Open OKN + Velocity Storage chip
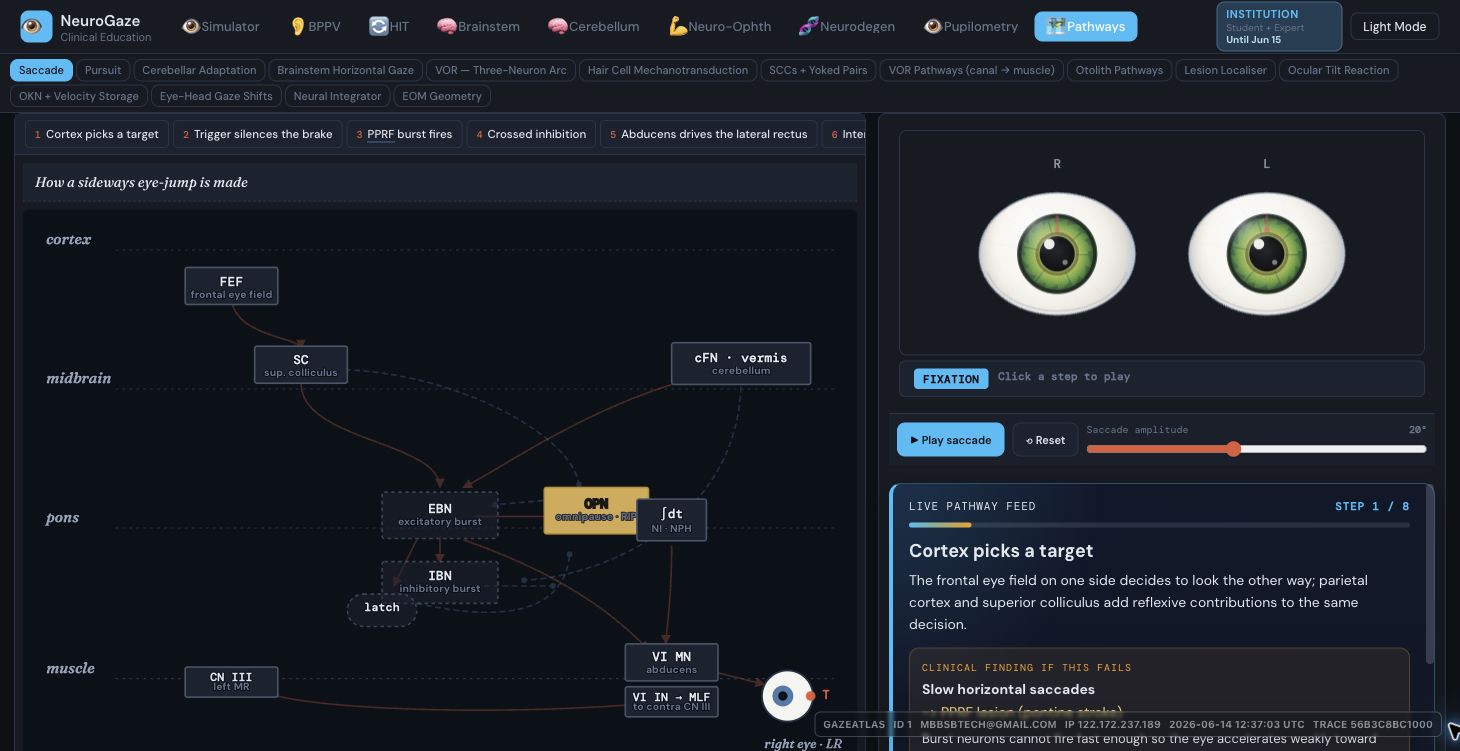The image size is (1460, 751). coord(79,96)
